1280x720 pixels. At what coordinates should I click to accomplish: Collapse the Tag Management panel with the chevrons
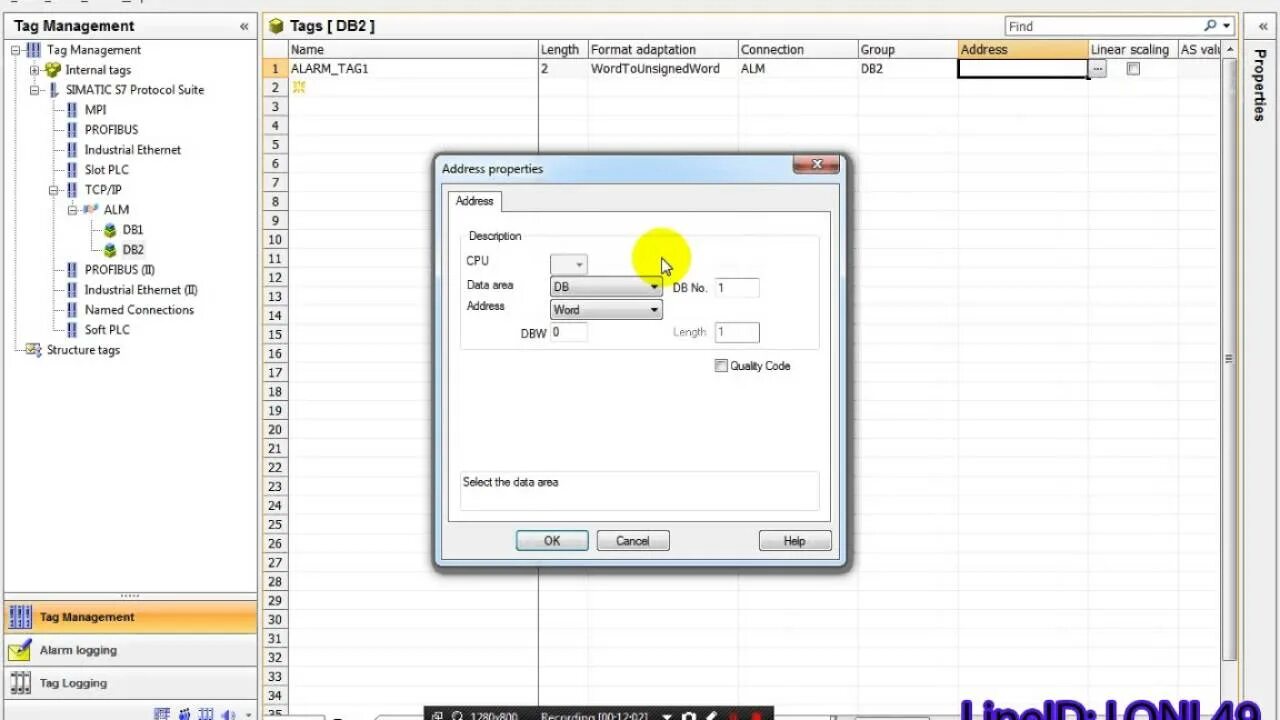pos(244,27)
